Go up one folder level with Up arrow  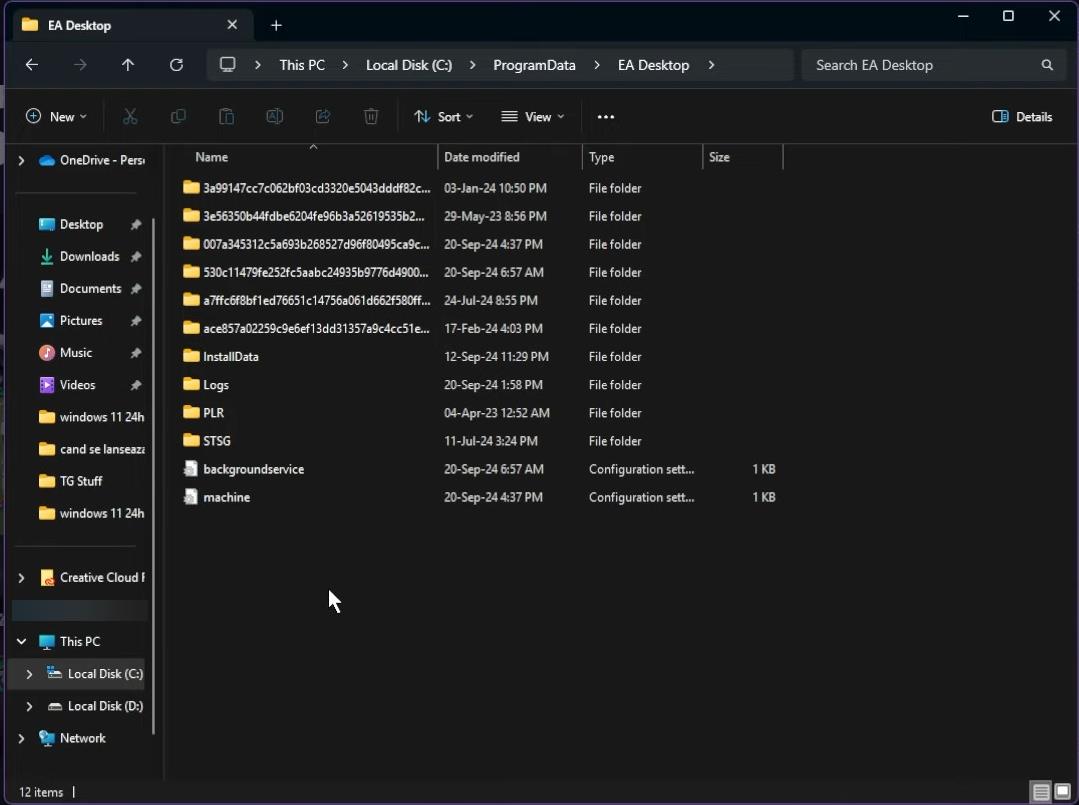pos(128,65)
